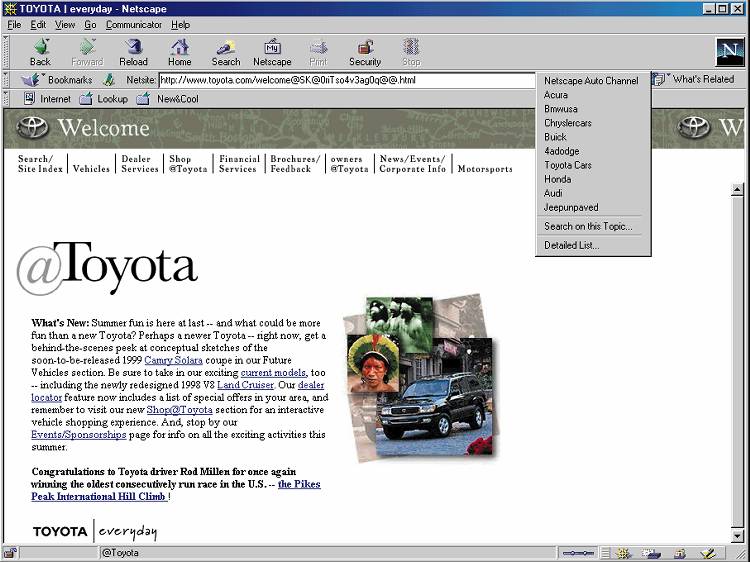
Task: Reload the current page
Action: [x=133, y=52]
